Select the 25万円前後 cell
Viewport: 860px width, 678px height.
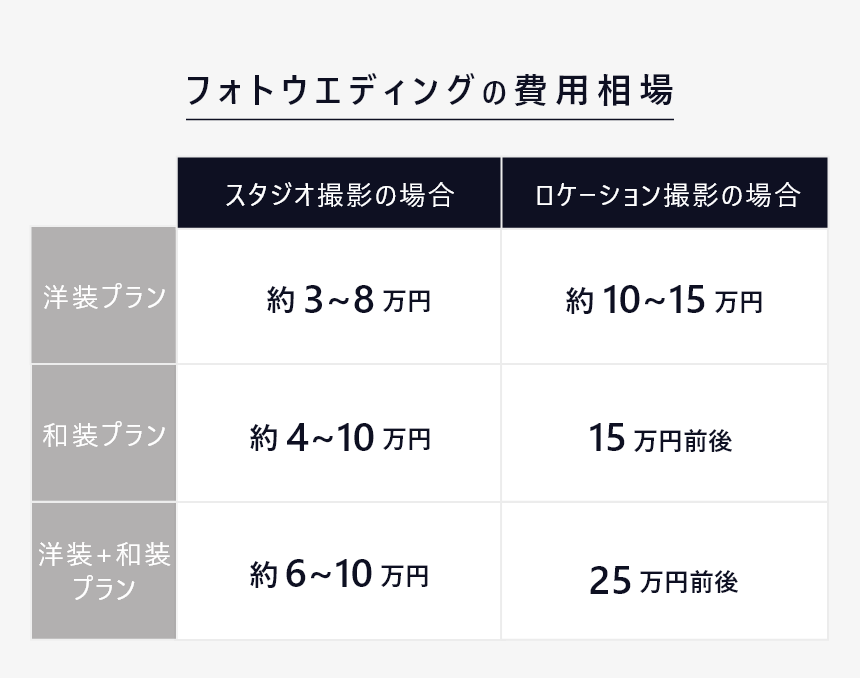click(x=665, y=571)
